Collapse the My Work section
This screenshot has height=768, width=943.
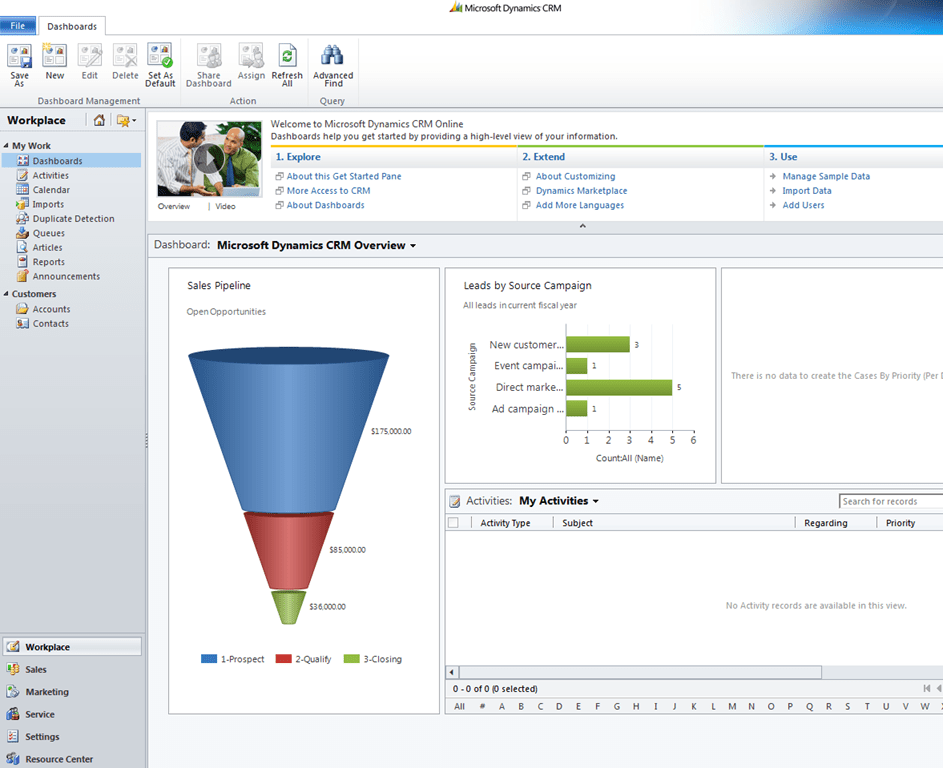coord(6,146)
